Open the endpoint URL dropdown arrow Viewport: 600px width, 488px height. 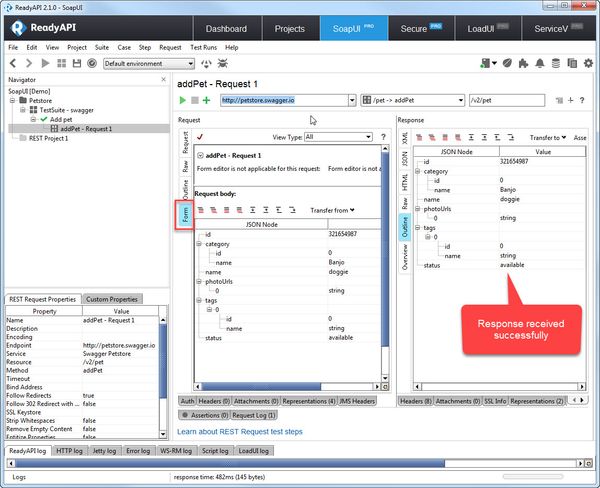pyautogui.click(x=352, y=100)
